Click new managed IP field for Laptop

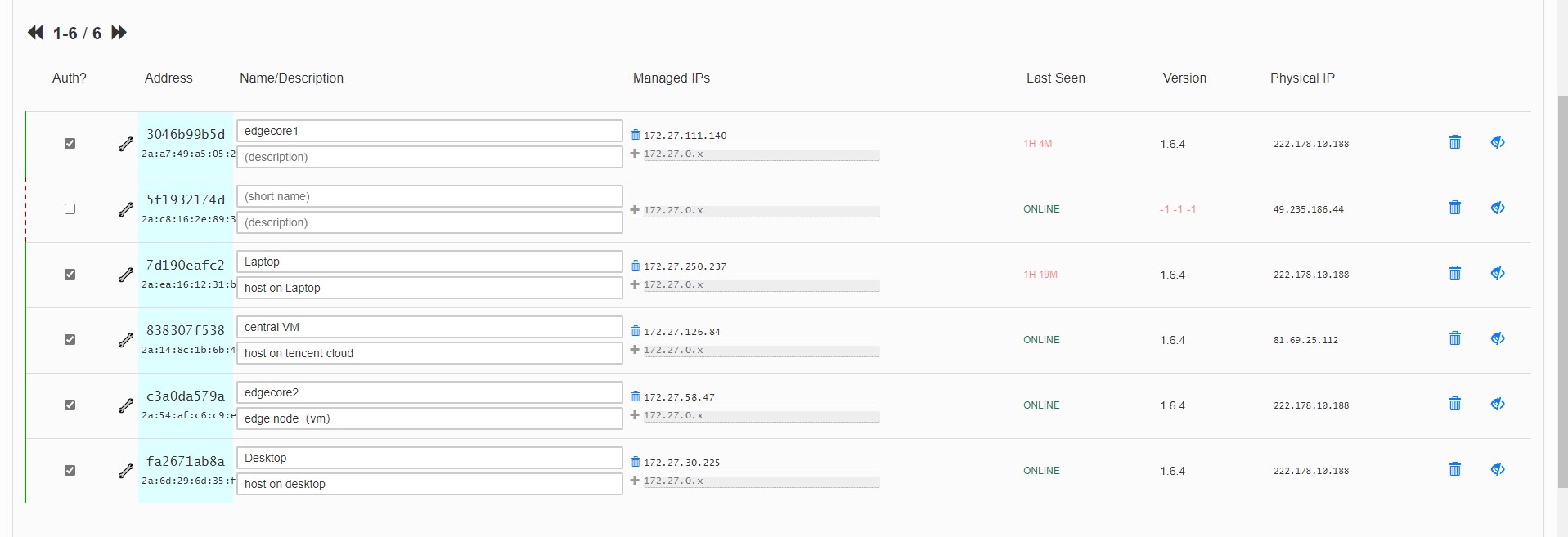click(x=761, y=285)
